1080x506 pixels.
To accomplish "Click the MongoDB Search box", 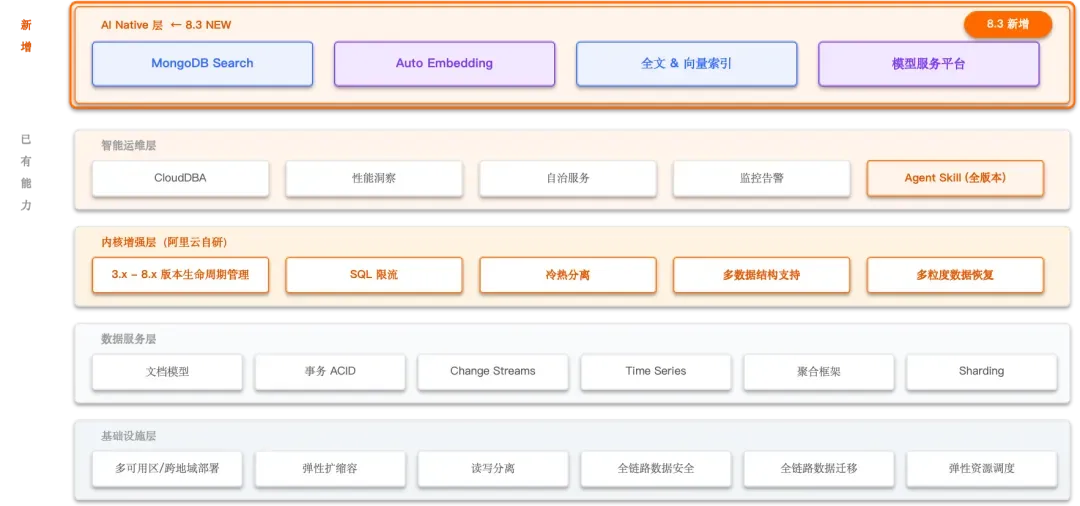I will click(202, 64).
